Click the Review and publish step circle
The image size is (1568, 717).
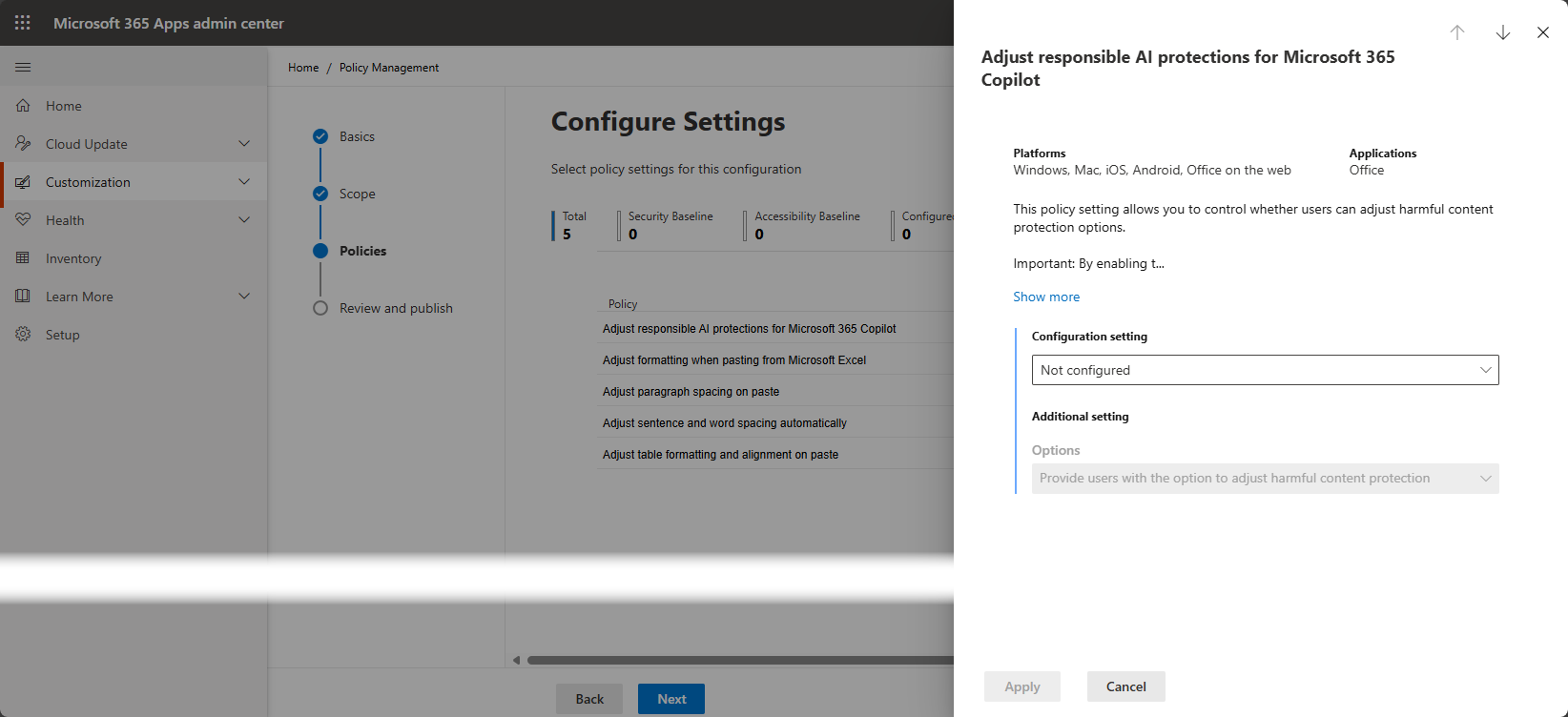[x=320, y=308]
